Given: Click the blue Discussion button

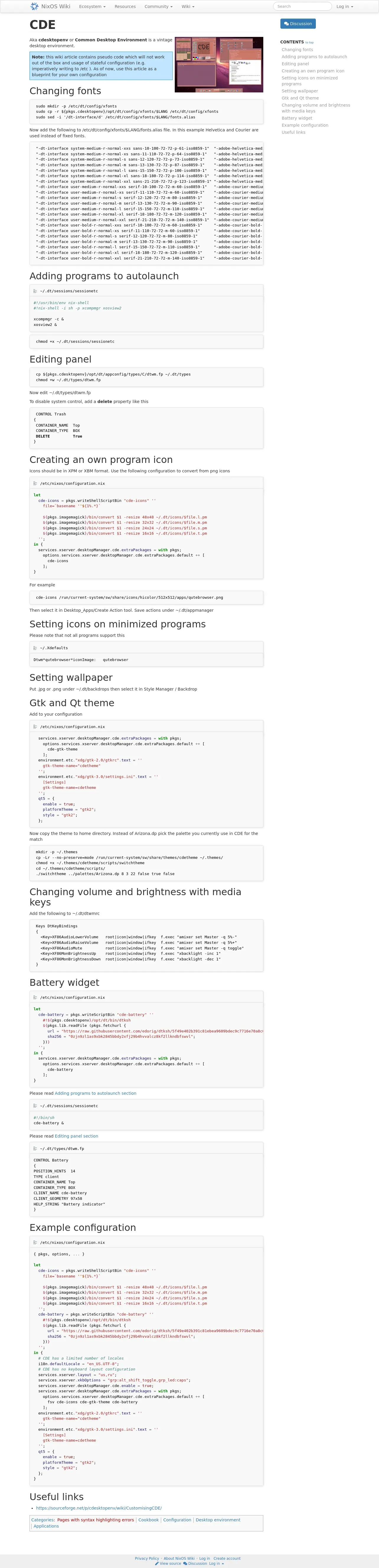Looking at the screenshot, I should 298,24.
